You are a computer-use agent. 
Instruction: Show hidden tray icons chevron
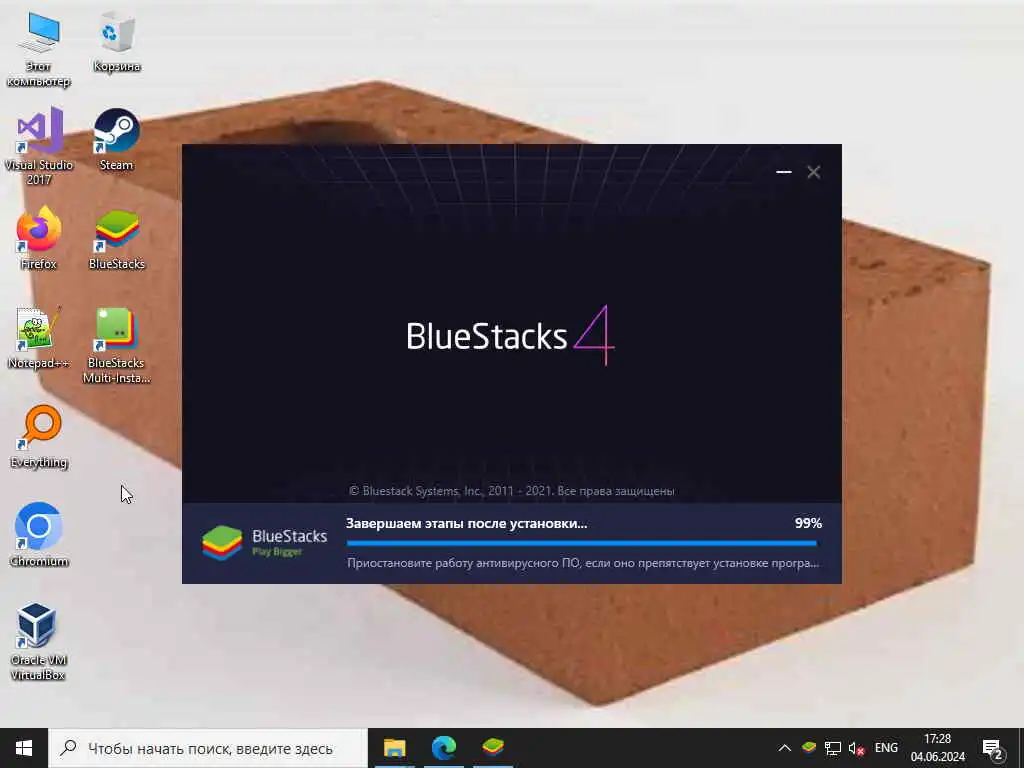click(x=785, y=748)
